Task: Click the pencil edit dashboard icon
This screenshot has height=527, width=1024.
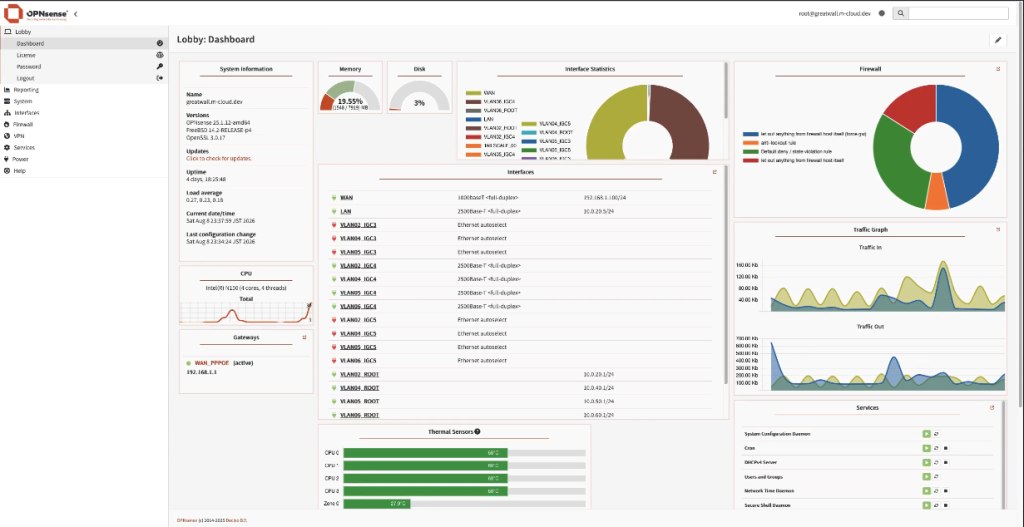Action: pos(997,40)
